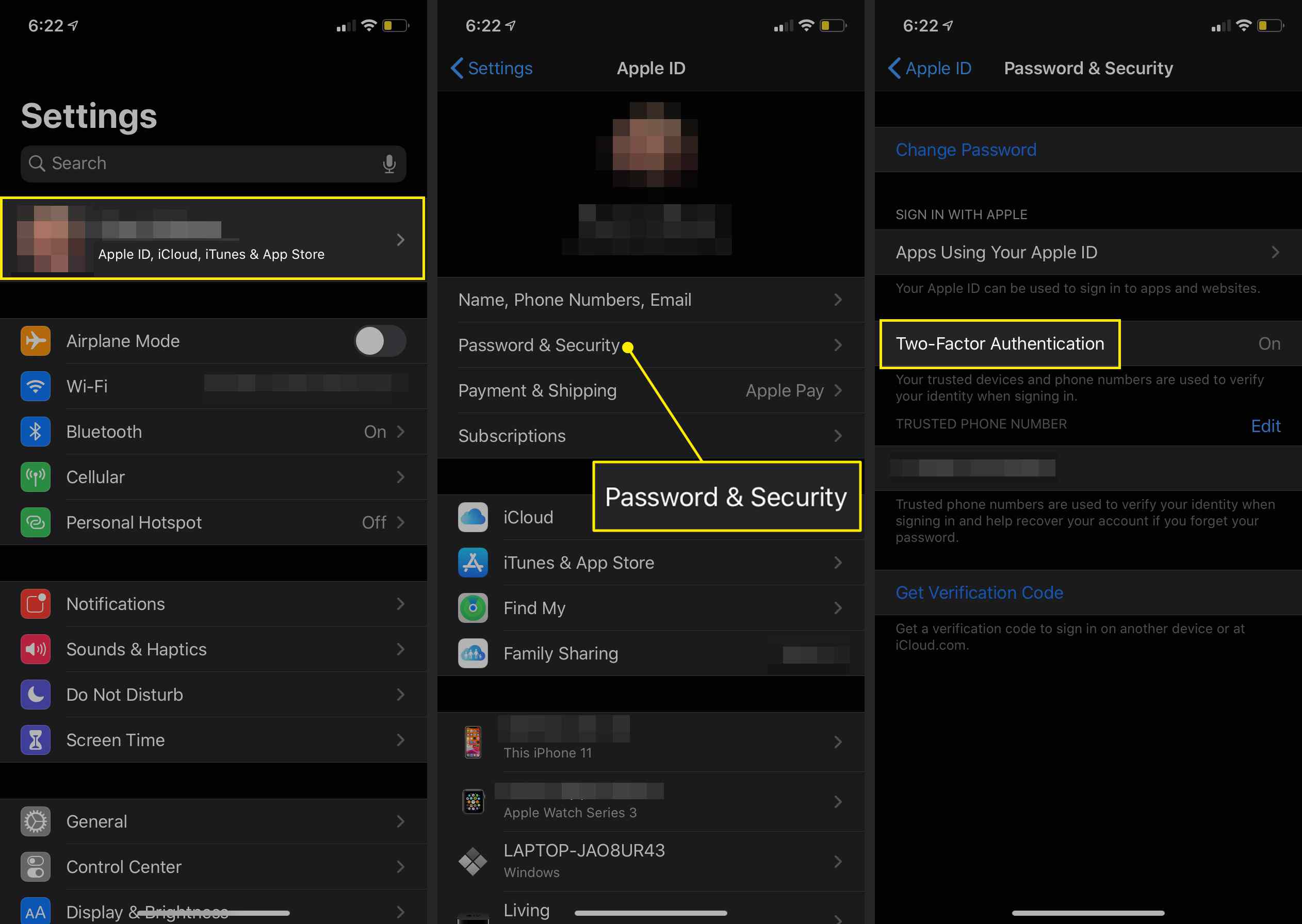
Task: Open Family Sharing row
Action: [x=650, y=653]
